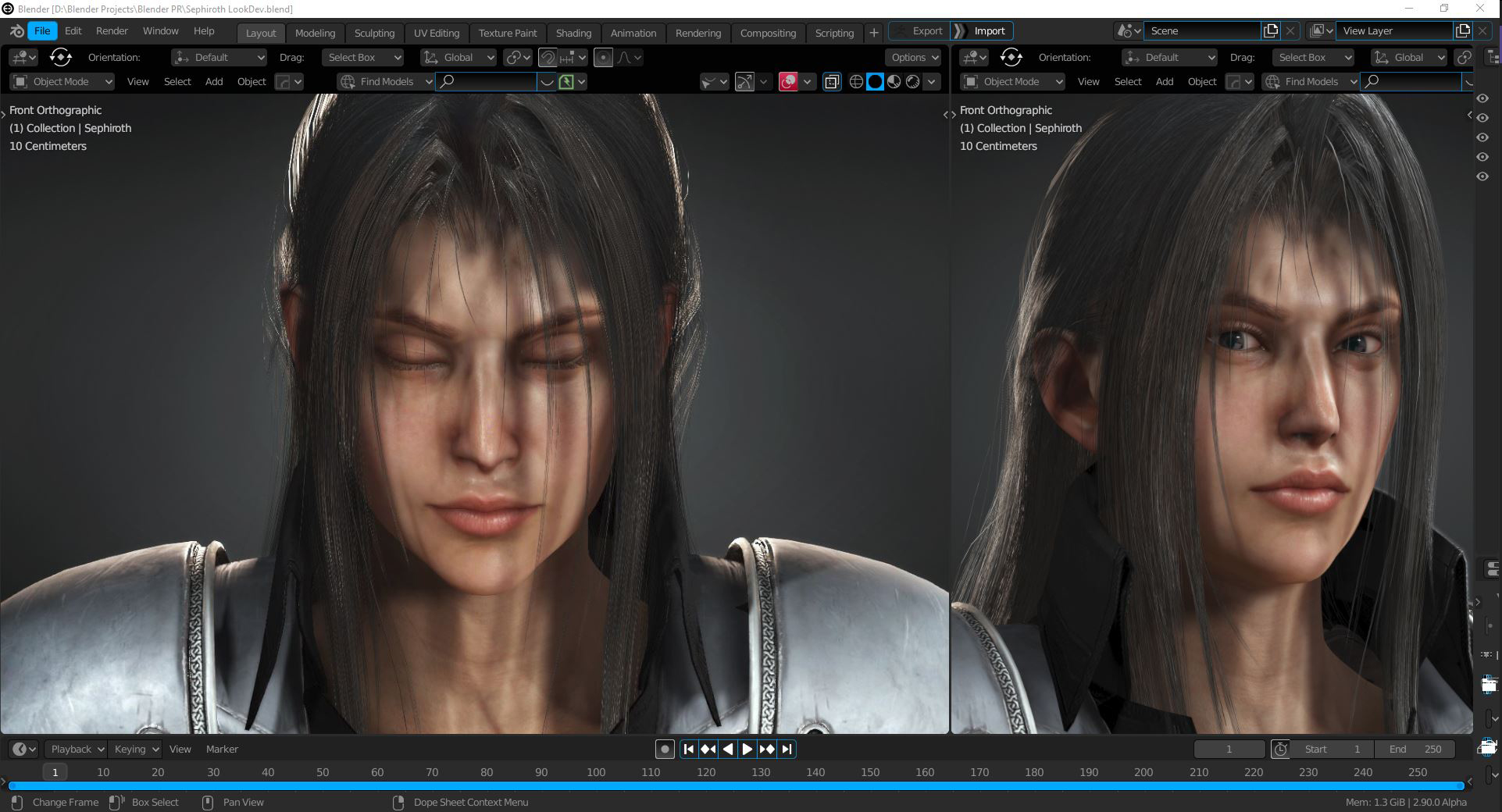
Task: Open the left viewport Options dropdown
Action: point(914,58)
